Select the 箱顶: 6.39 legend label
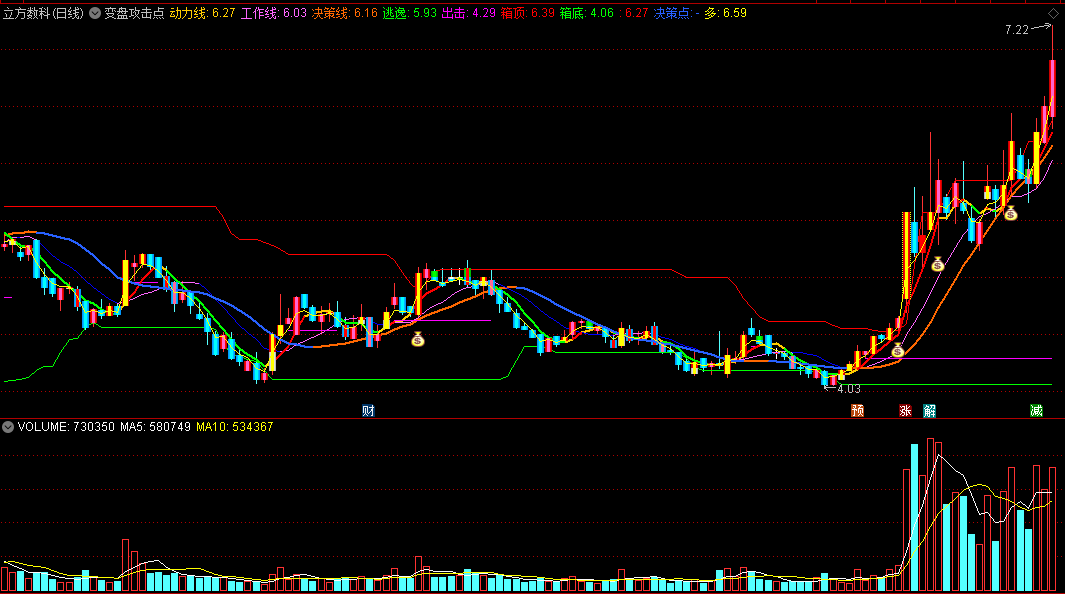This screenshot has width=1065, height=594. point(528,13)
